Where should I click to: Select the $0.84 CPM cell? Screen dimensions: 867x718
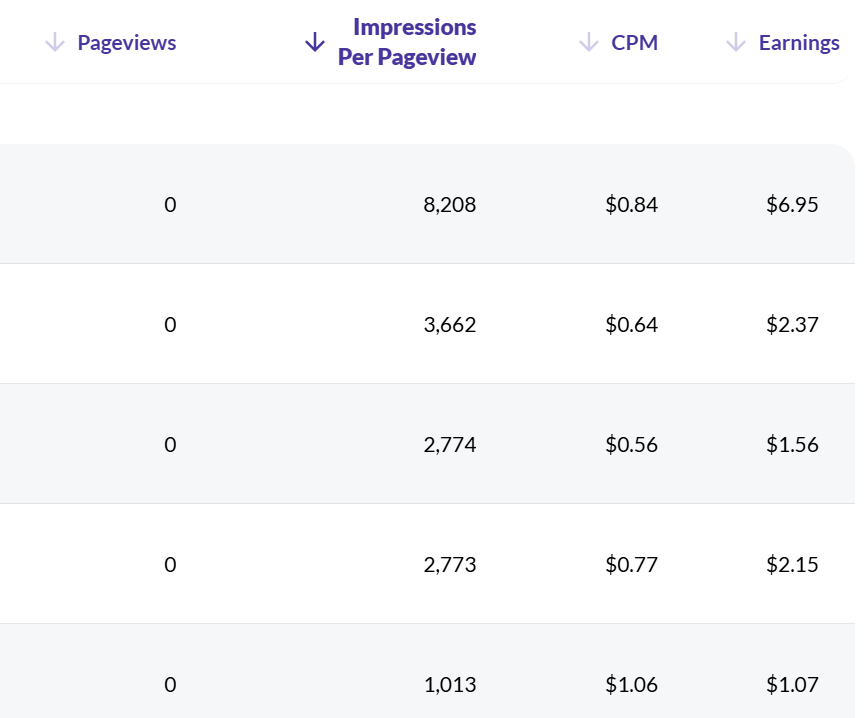(631, 205)
